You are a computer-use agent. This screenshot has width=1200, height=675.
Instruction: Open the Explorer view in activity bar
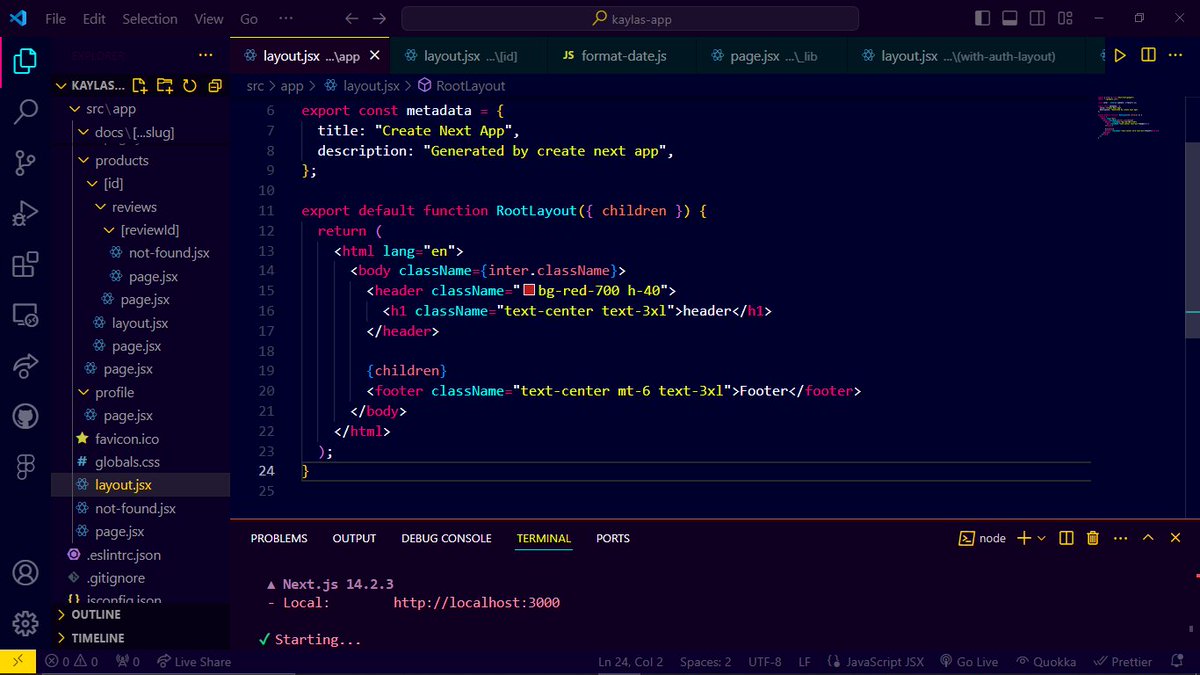click(25, 61)
